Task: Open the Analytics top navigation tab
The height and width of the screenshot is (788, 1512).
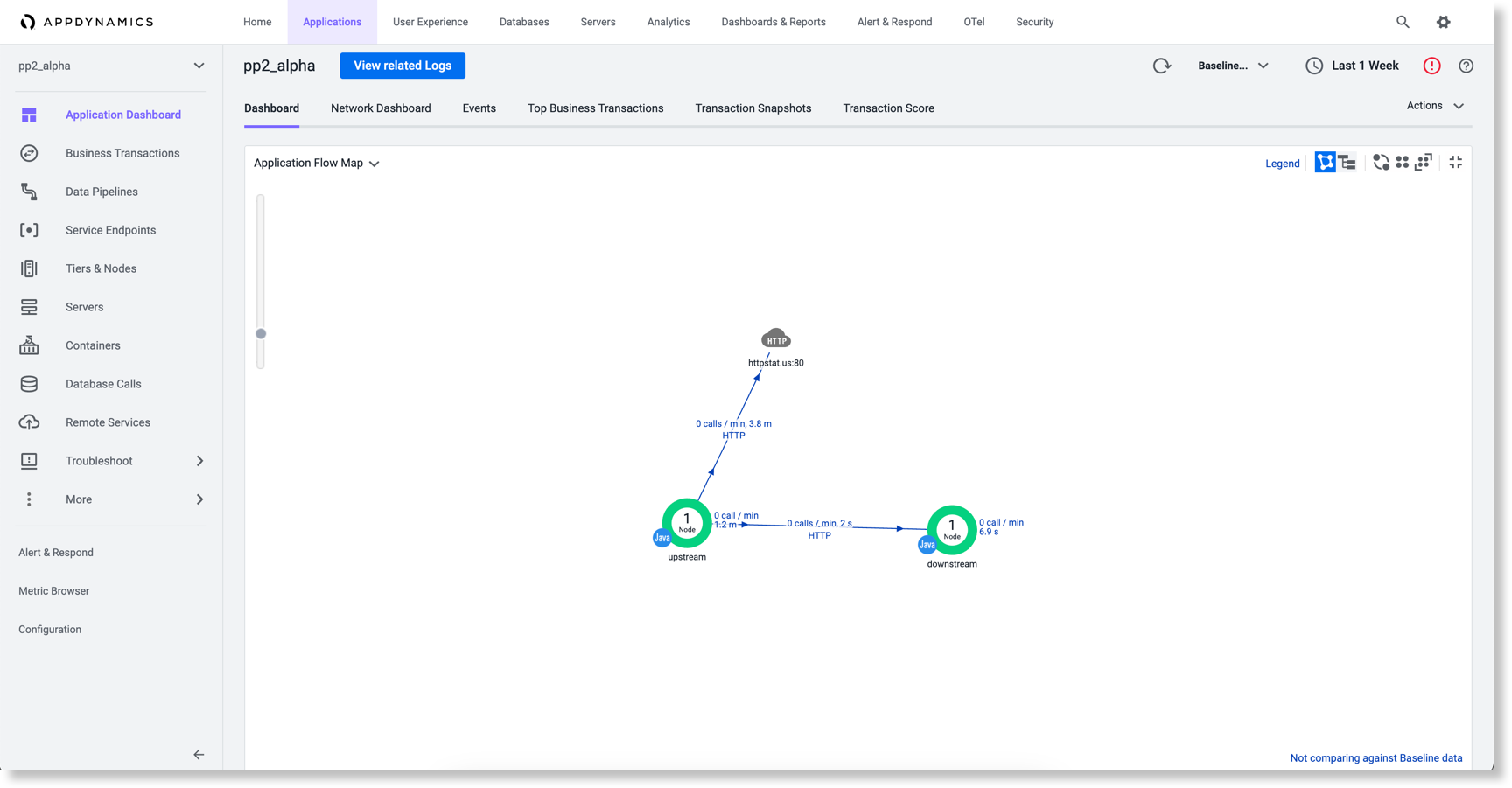Action: [x=668, y=22]
